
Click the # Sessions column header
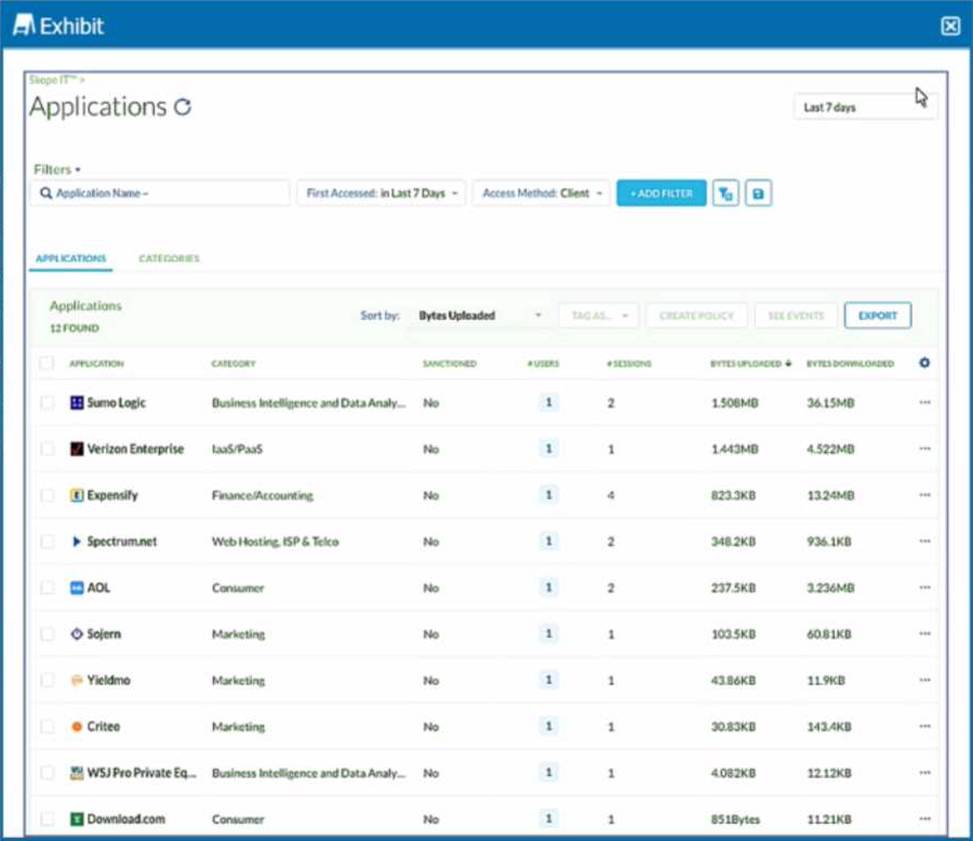pyautogui.click(x=629, y=364)
